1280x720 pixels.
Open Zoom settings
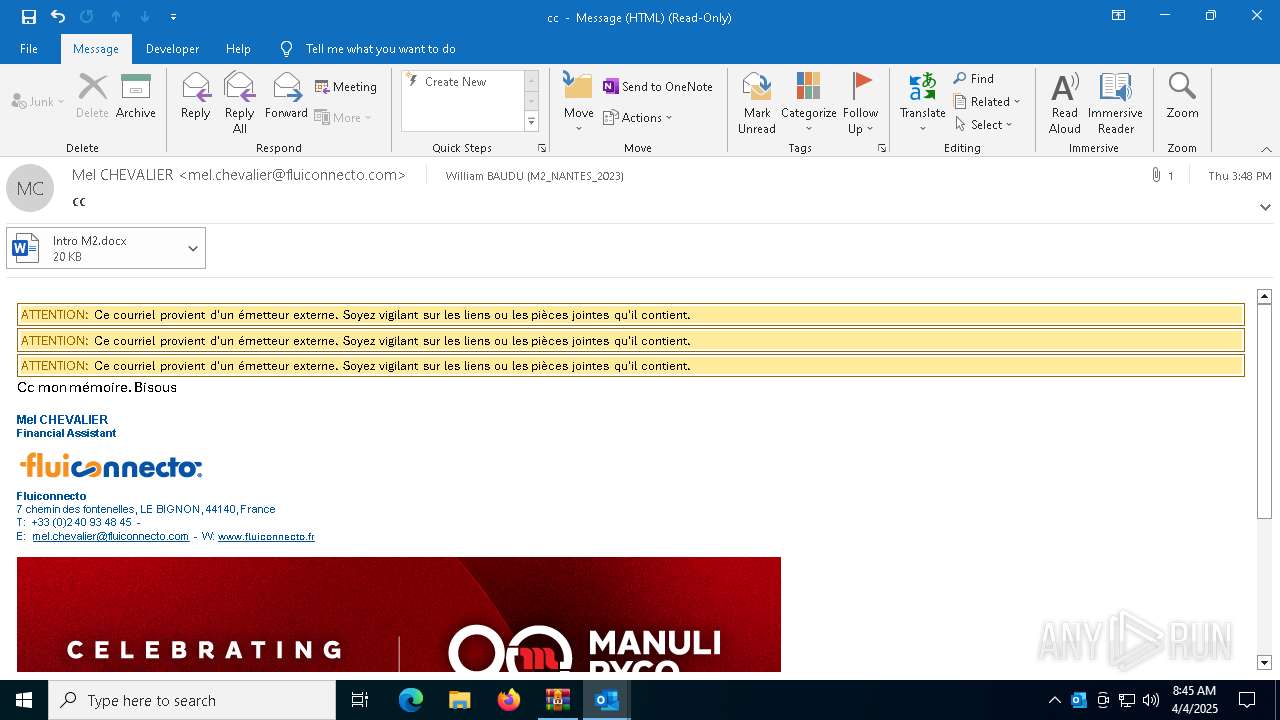[x=1182, y=97]
